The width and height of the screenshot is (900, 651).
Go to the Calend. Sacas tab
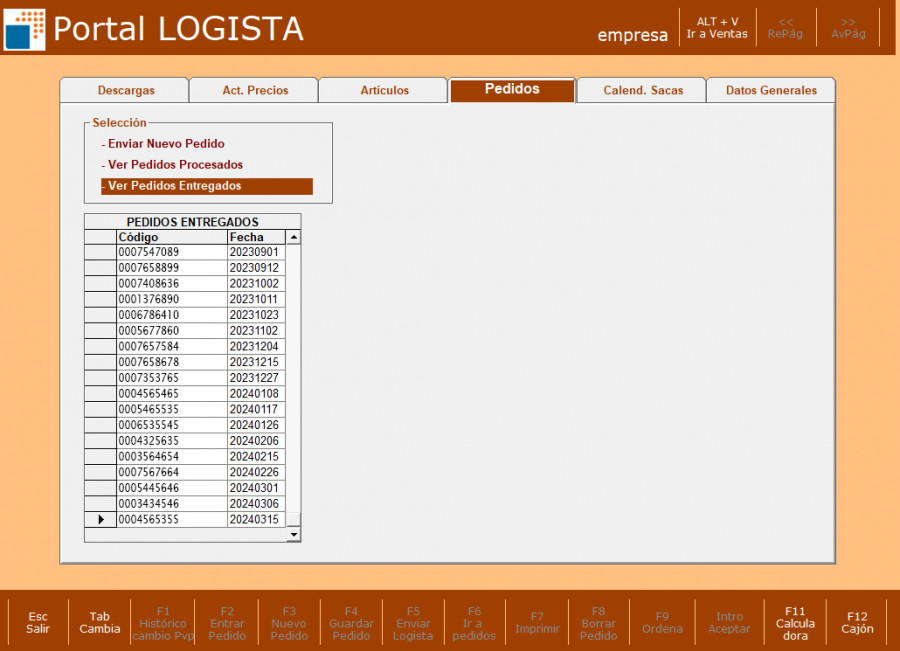coord(642,90)
